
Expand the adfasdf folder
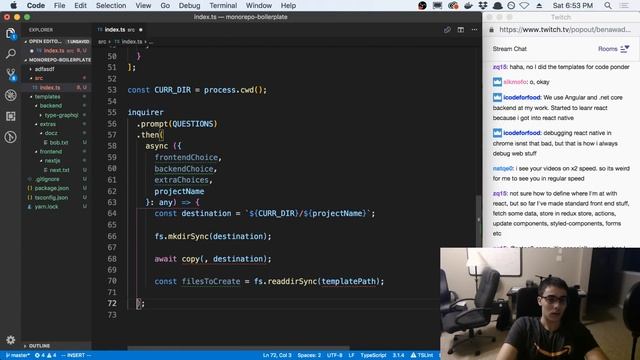[44, 69]
